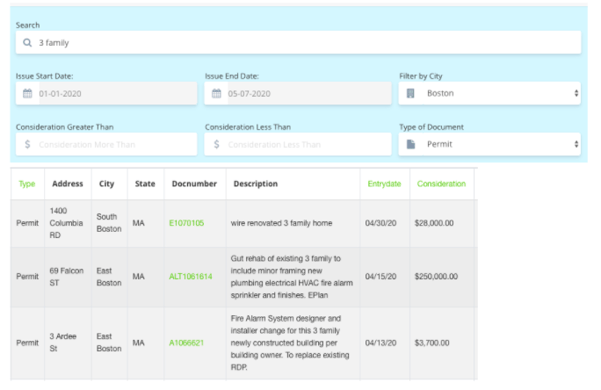601x390 pixels.
Task: Click the Issue End Date calendar icon
Action: coord(217,93)
